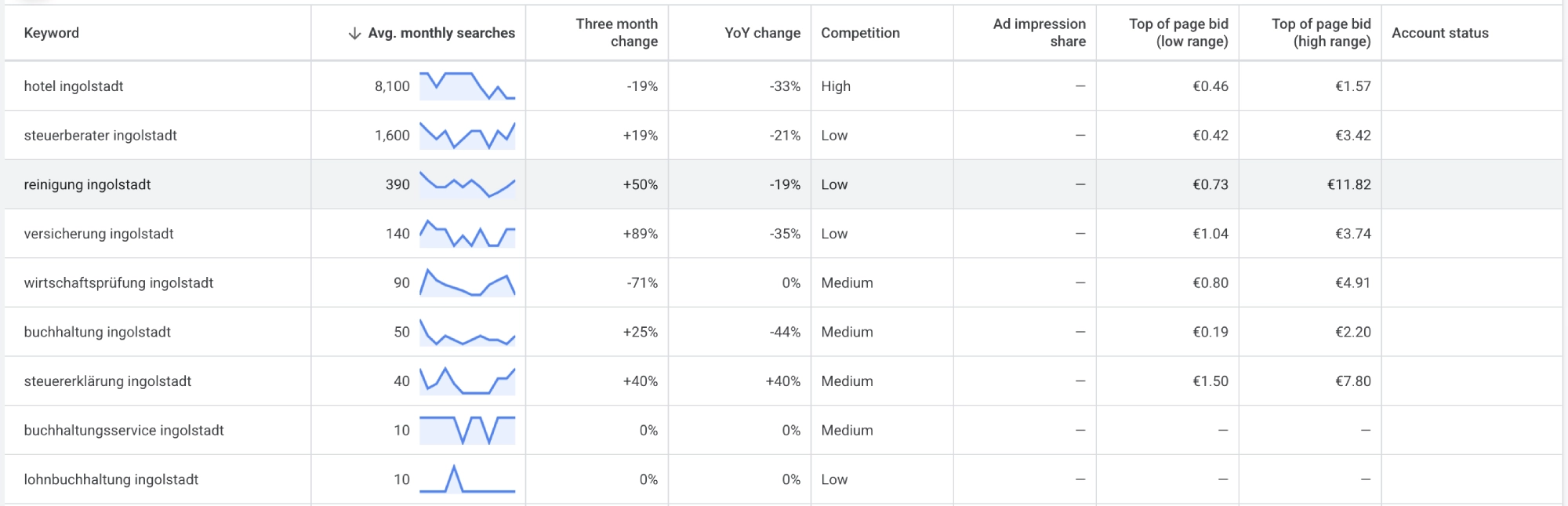Select the Account status column header
This screenshot has height=506, width=1568.
pos(1440,33)
